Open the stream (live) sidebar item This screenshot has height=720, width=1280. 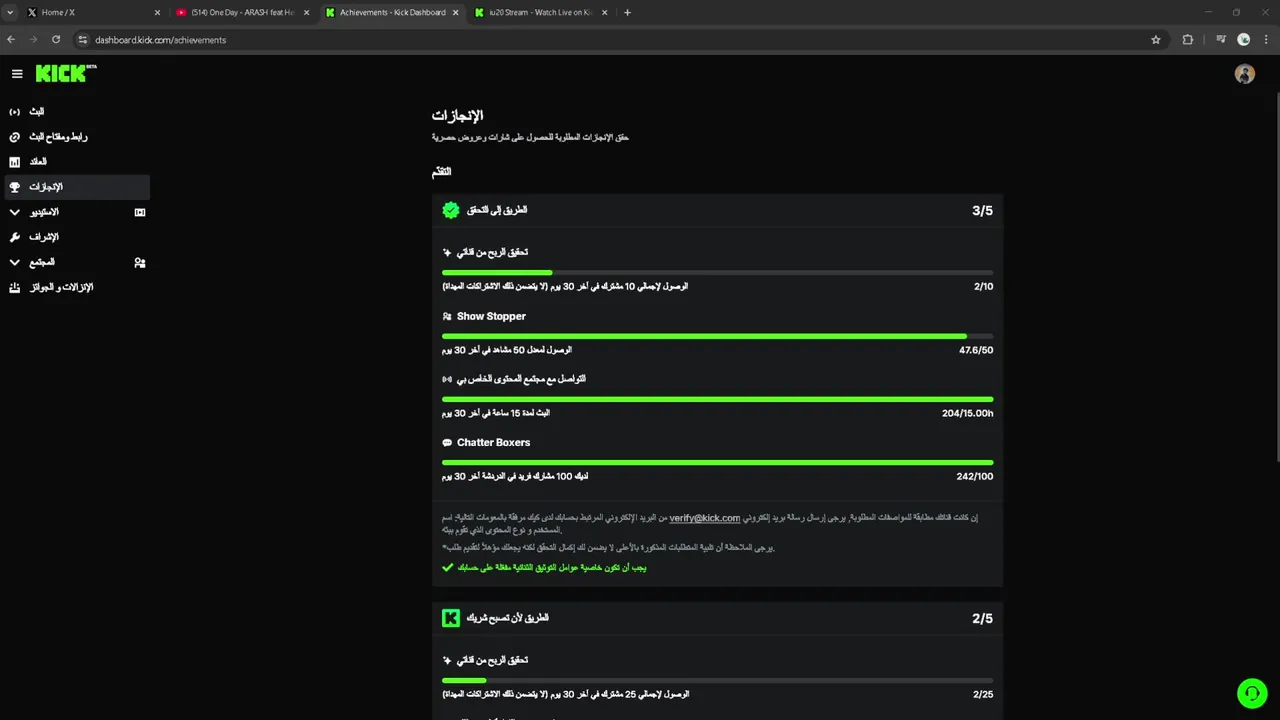[x=36, y=112]
